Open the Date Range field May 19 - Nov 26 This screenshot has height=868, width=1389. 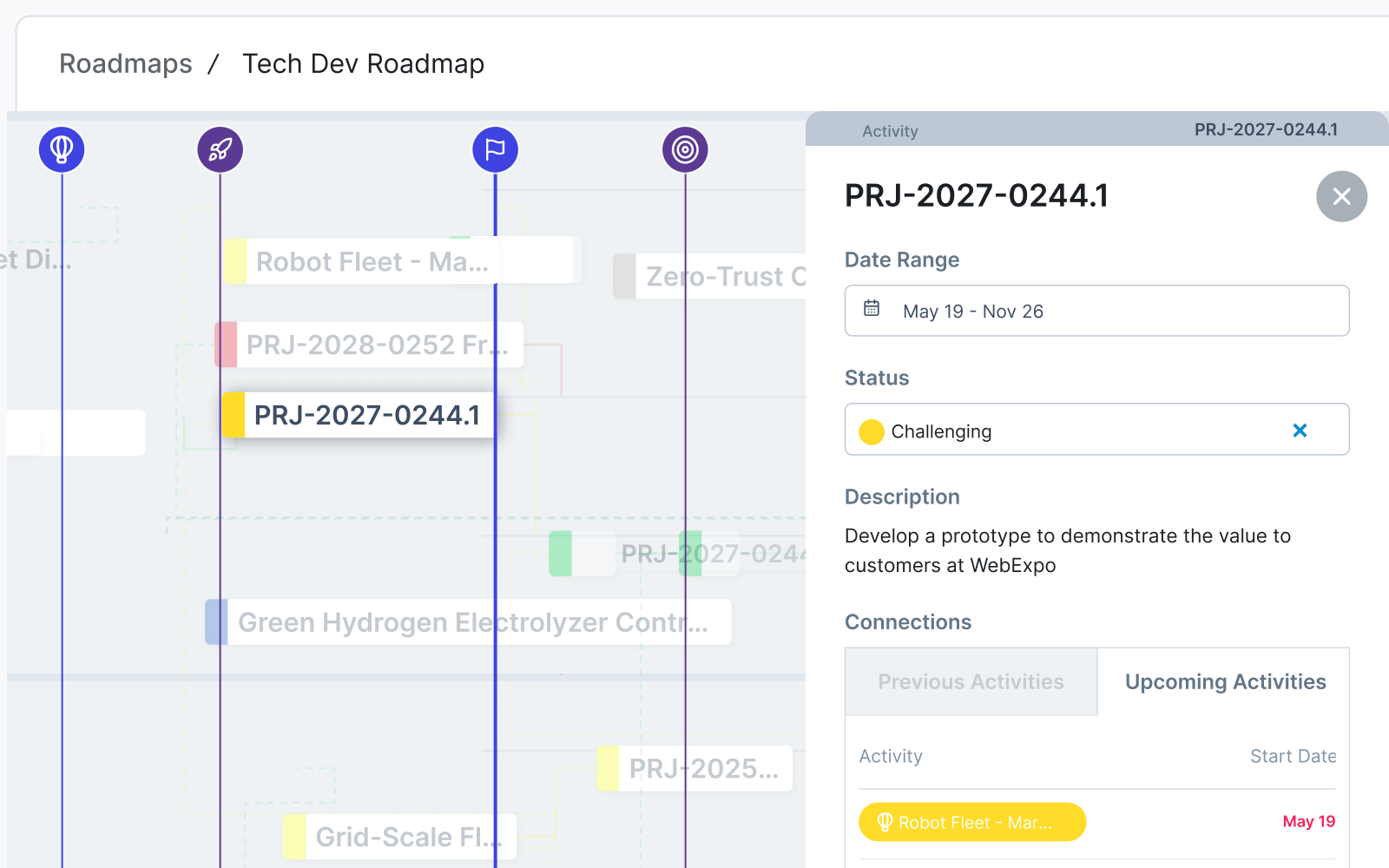pos(1096,311)
